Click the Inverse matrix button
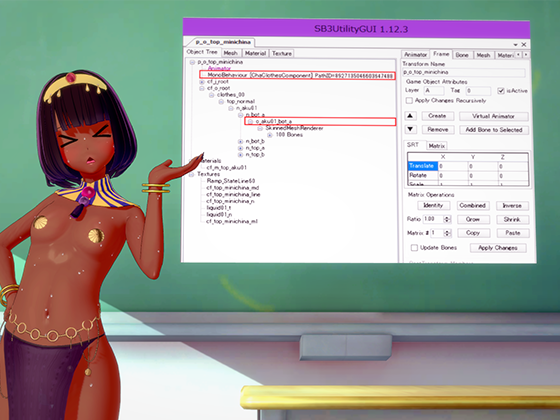This screenshot has width=560, height=420. (512, 206)
